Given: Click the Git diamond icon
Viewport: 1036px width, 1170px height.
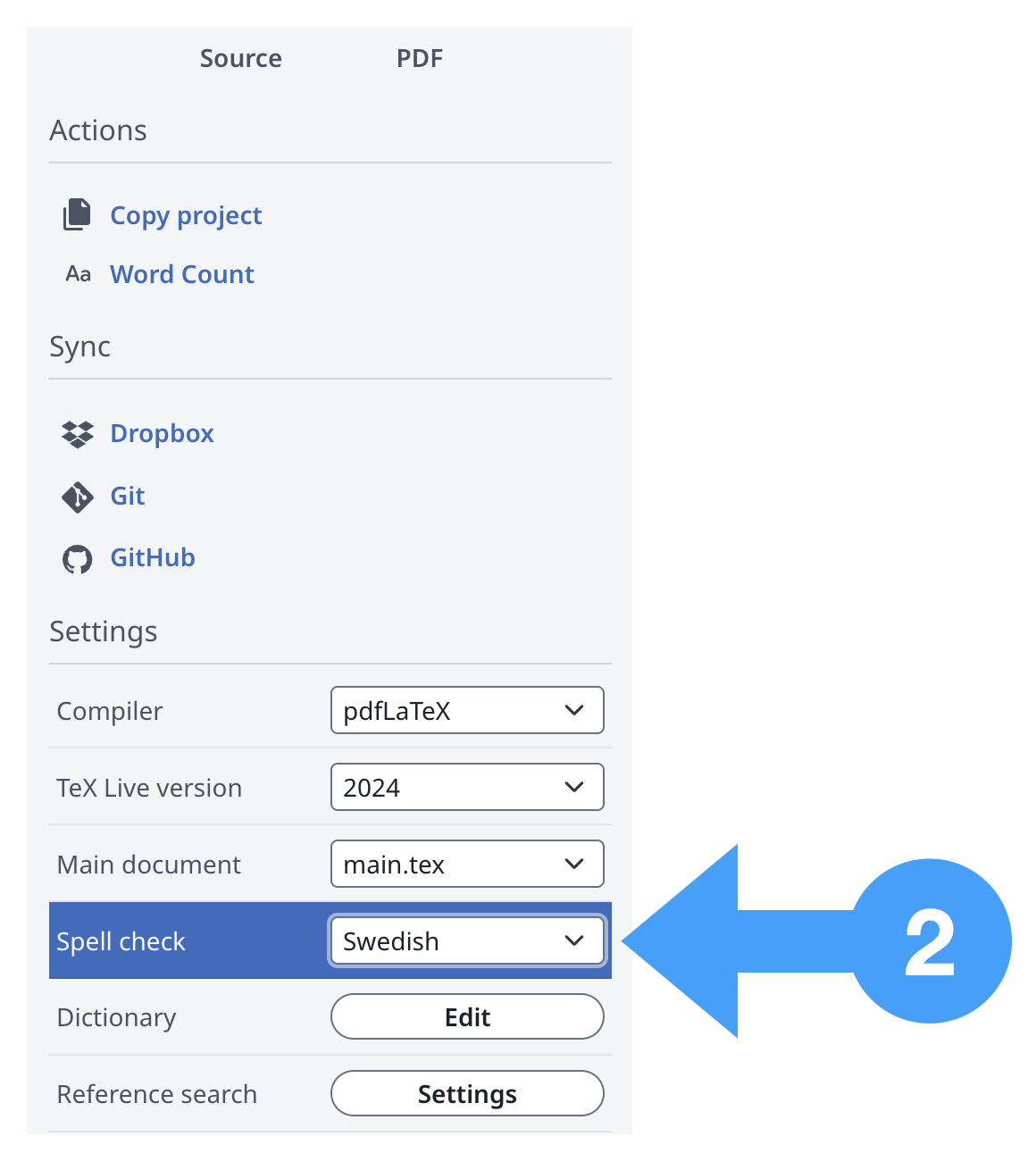Looking at the screenshot, I should (x=78, y=497).
